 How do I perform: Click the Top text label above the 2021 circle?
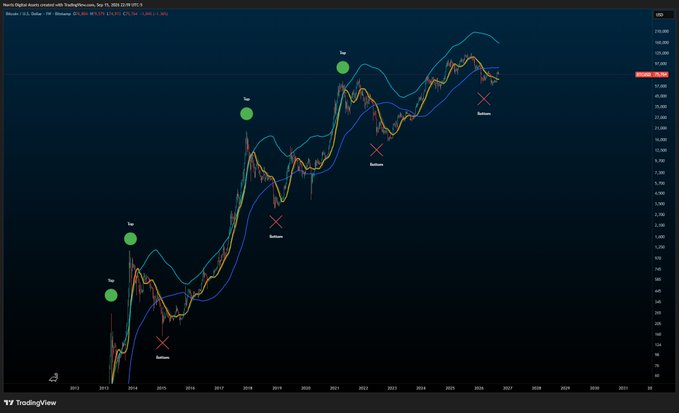[343, 53]
